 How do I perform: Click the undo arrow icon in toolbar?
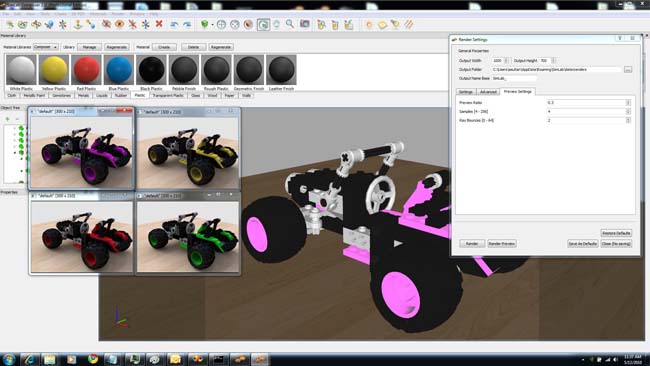tap(174, 24)
